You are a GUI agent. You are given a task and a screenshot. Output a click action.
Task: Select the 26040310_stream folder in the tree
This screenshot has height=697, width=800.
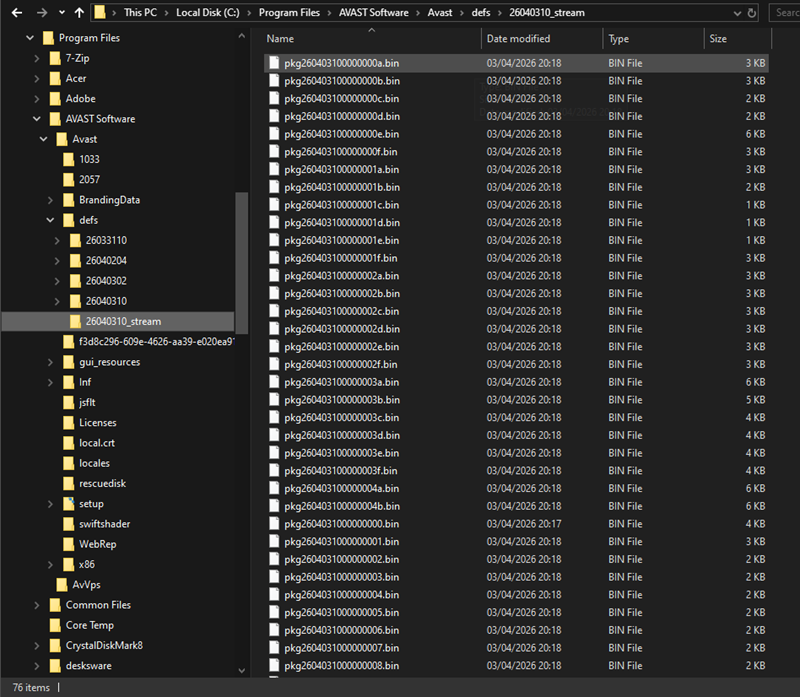[122, 321]
